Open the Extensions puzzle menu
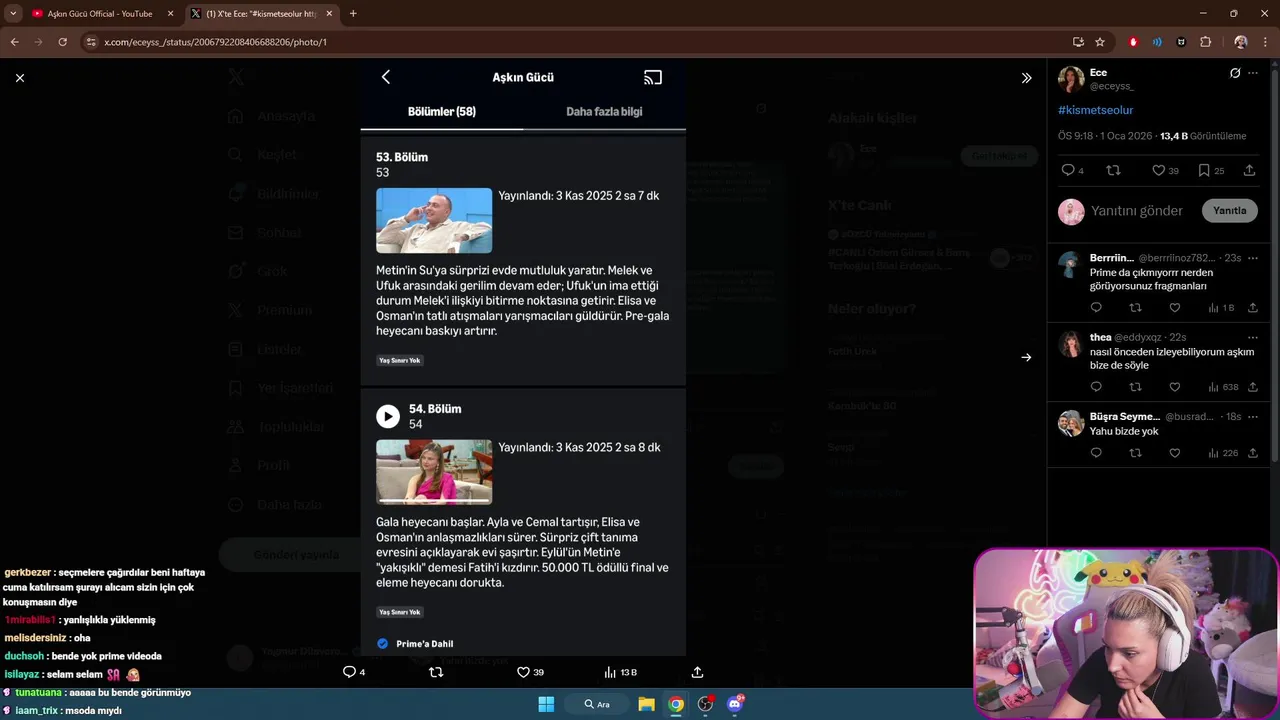Image resolution: width=1280 pixels, height=720 pixels. (1205, 42)
